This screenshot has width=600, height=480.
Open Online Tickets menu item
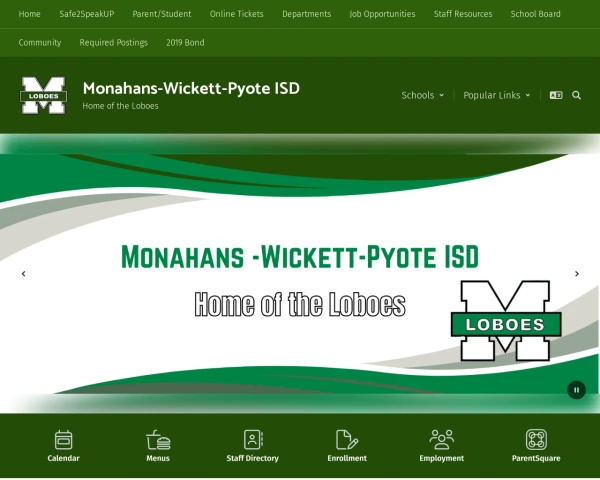[236, 14]
